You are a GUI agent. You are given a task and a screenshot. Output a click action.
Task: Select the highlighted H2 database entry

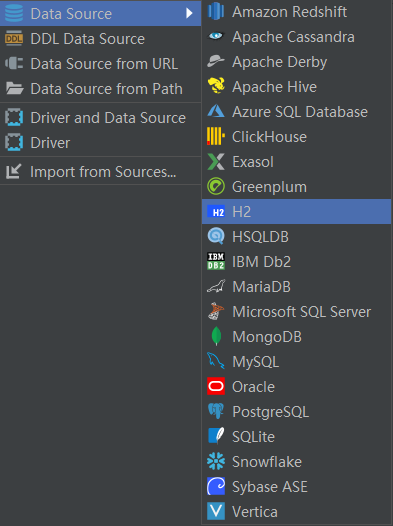[296, 212]
